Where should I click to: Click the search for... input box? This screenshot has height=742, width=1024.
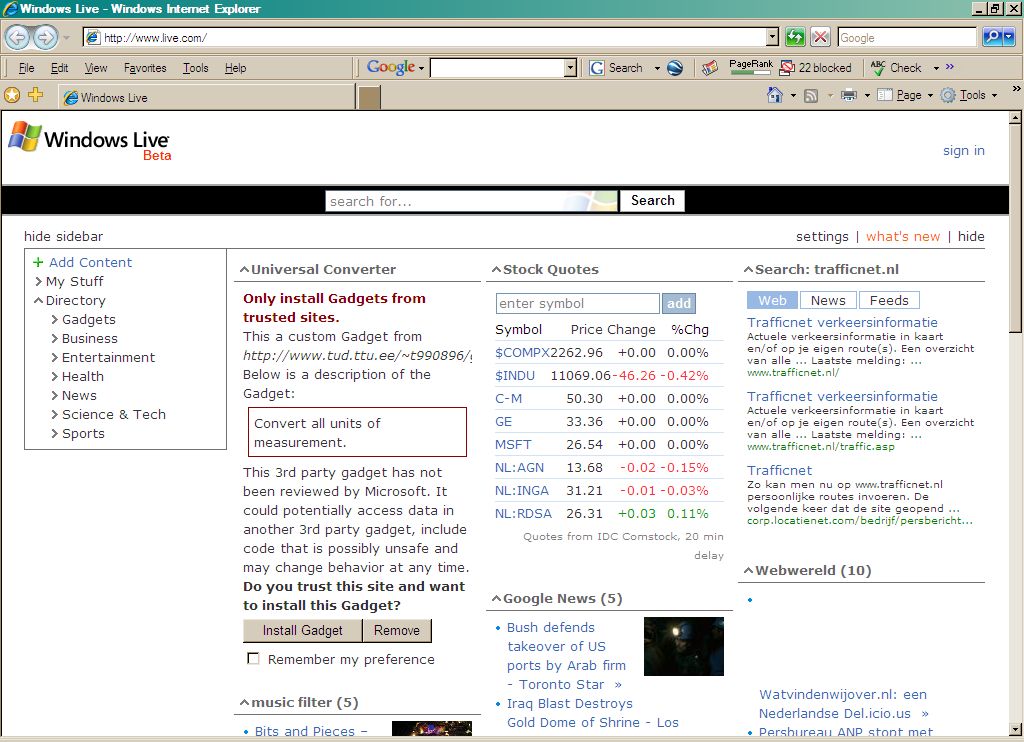point(471,201)
